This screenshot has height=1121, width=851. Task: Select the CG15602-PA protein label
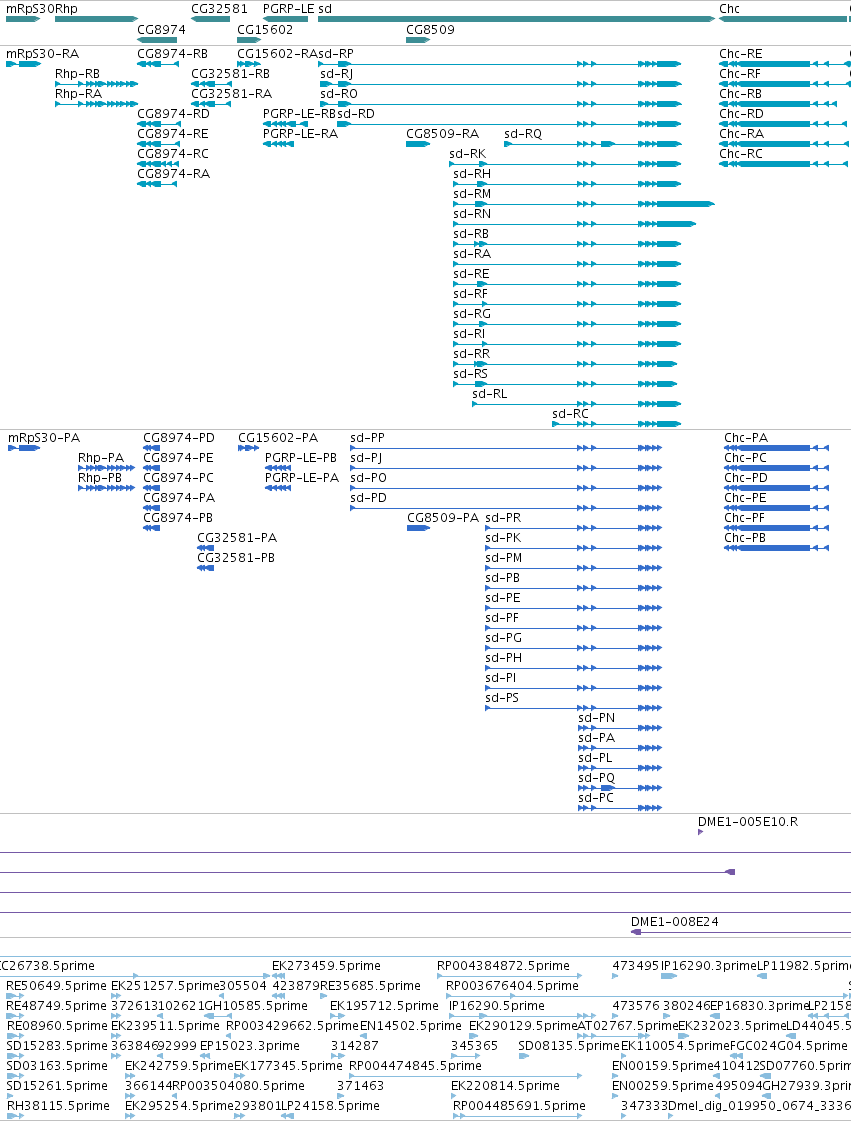click(x=277, y=438)
